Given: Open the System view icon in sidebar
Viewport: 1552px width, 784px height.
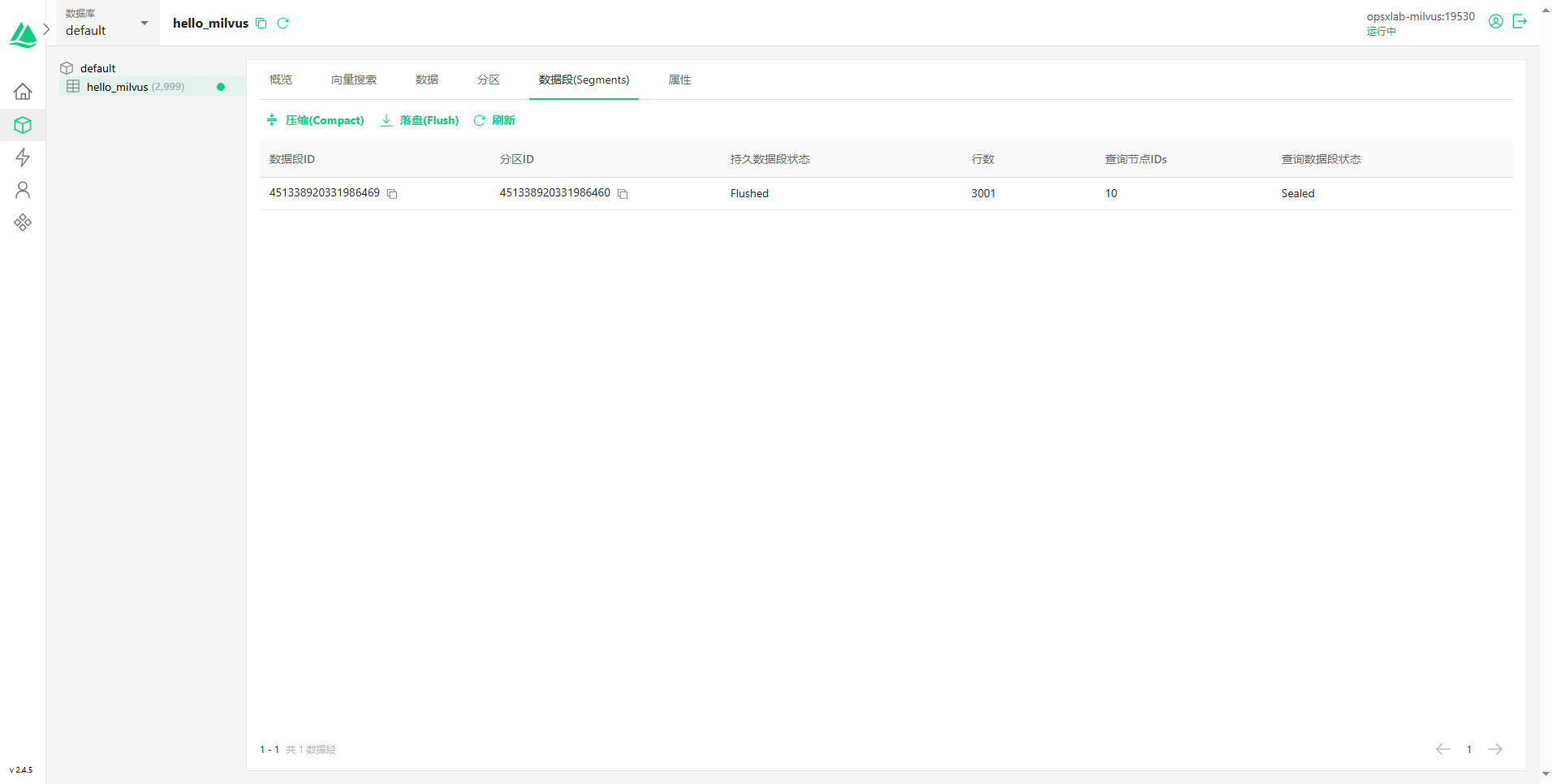Looking at the screenshot, I should point(23,222).
